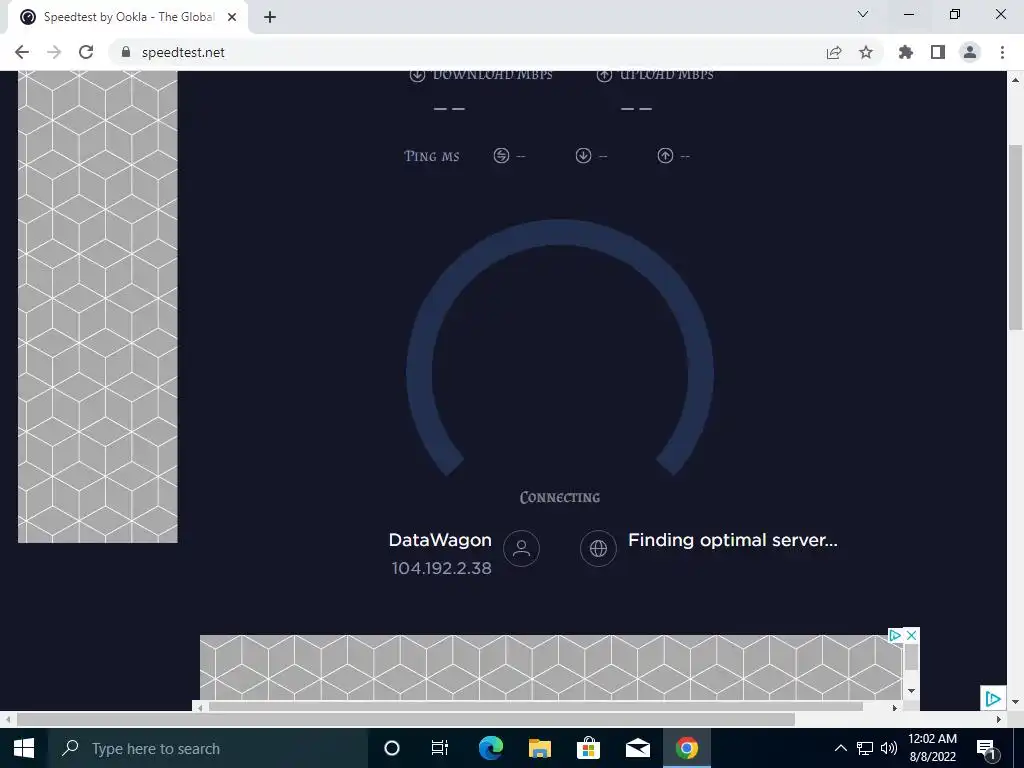Screen dimensions: 1024x768
Task: Click the page scrollbar up arrow
Action: click(x=1016, y=80)
